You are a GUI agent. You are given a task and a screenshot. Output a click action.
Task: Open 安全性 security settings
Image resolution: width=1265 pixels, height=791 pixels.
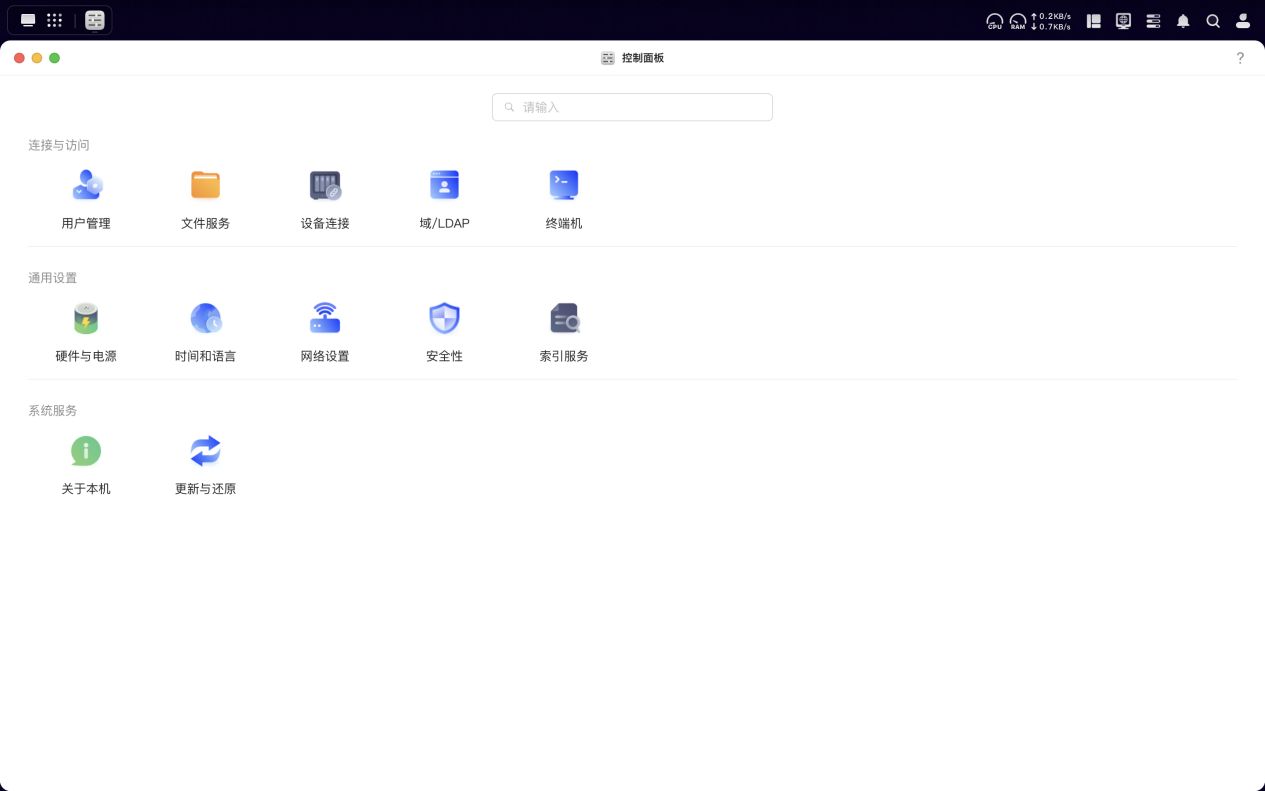(444, 332)
